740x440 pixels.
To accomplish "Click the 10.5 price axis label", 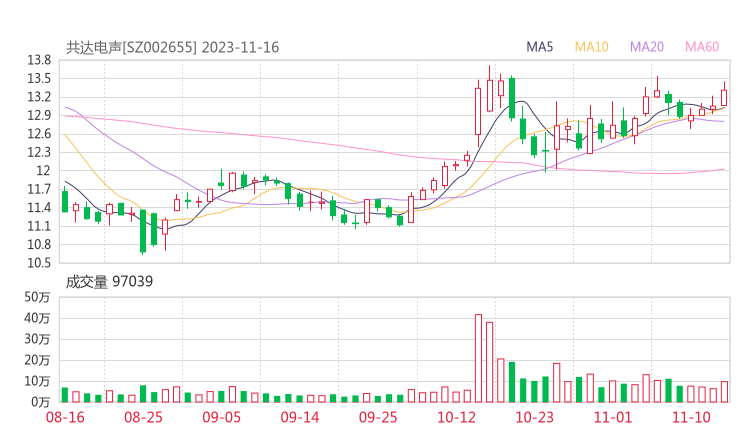I will pos(39,263).
